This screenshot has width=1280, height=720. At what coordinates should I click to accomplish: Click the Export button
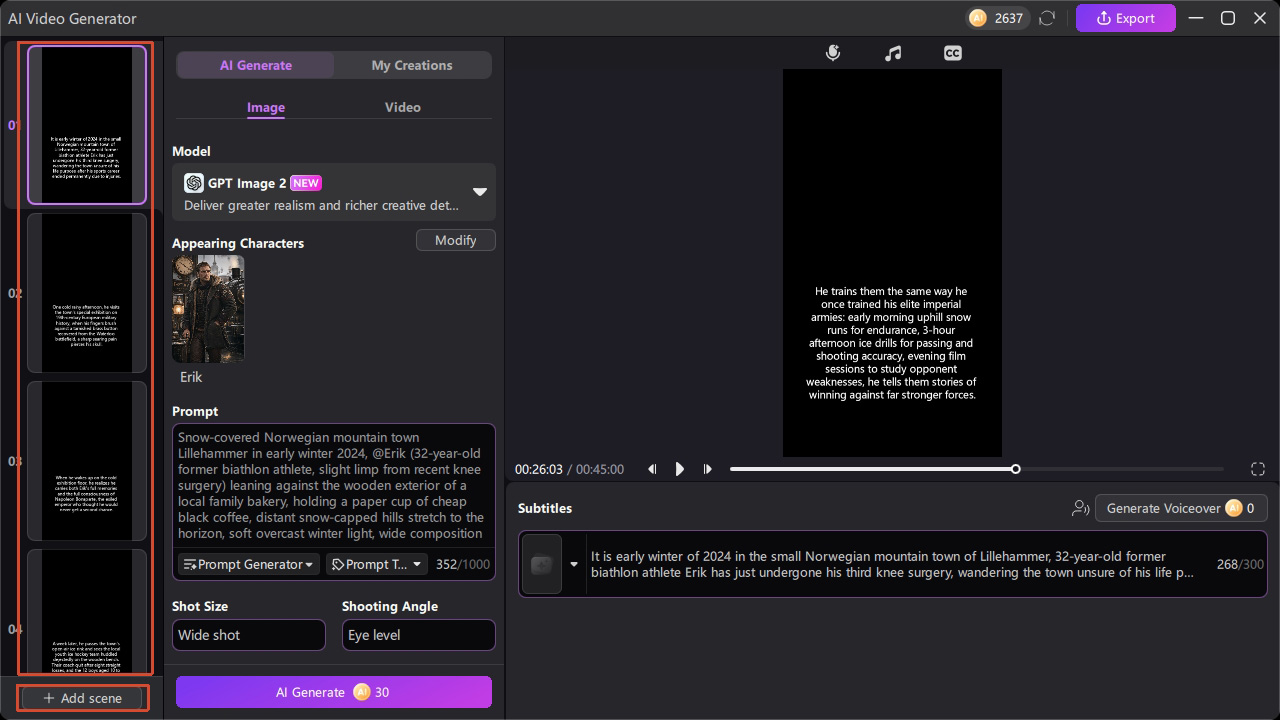click(x=1126, y=18)
